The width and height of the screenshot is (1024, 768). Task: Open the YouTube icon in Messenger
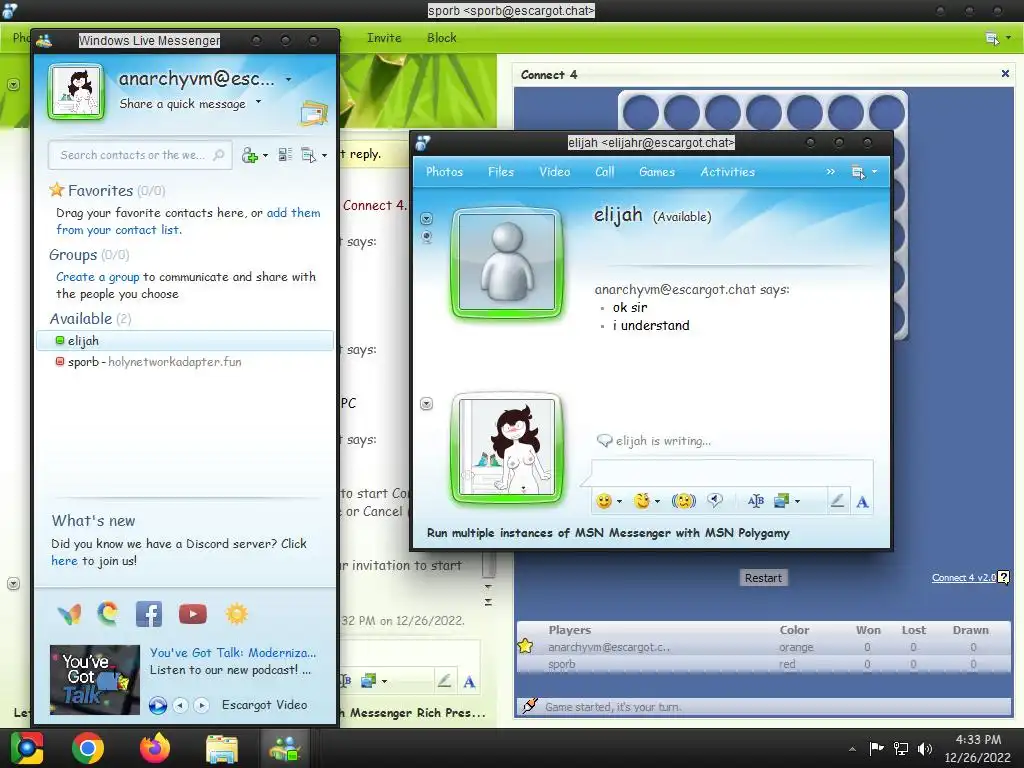(193, 614)
